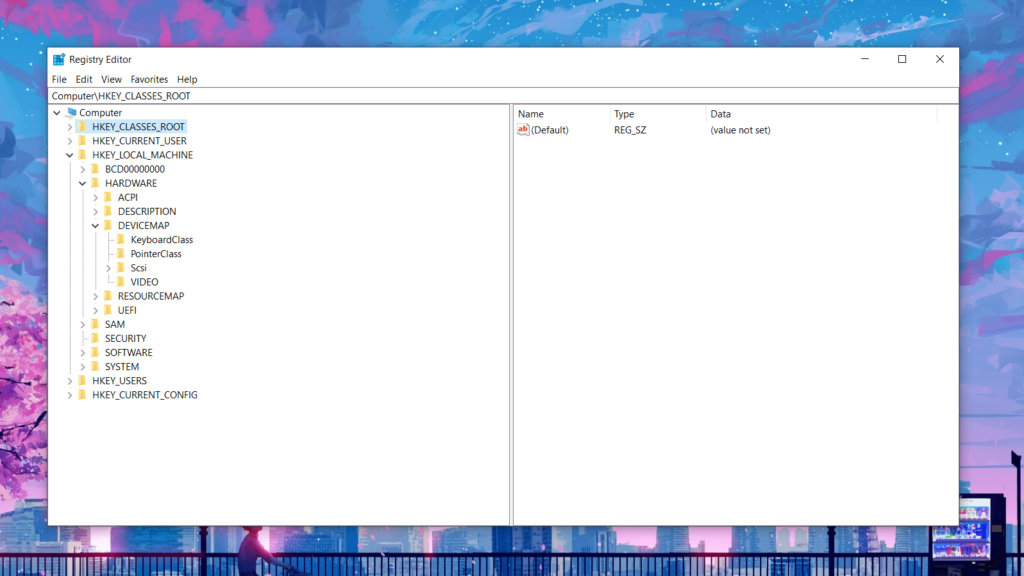Click the SECURITY folder icon

point(95,338)
